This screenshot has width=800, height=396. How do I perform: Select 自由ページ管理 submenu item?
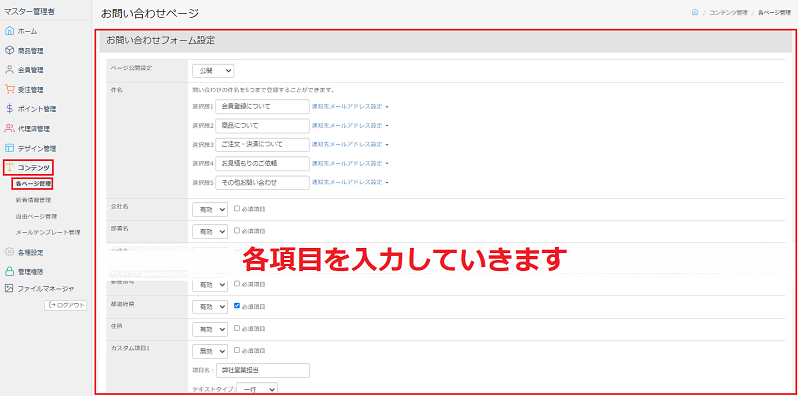36,216
